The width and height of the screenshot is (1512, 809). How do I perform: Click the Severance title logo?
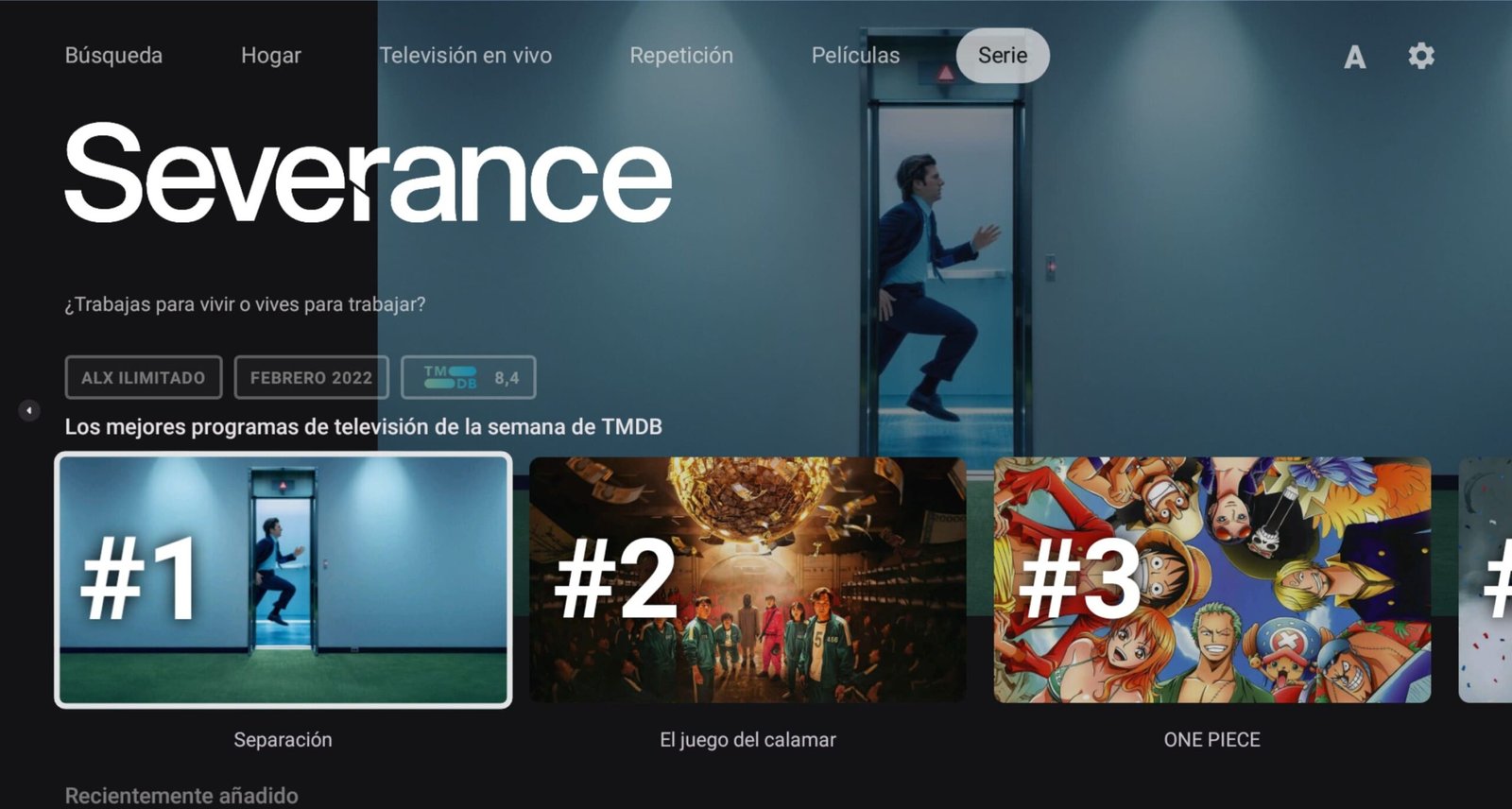click(368, 172)
